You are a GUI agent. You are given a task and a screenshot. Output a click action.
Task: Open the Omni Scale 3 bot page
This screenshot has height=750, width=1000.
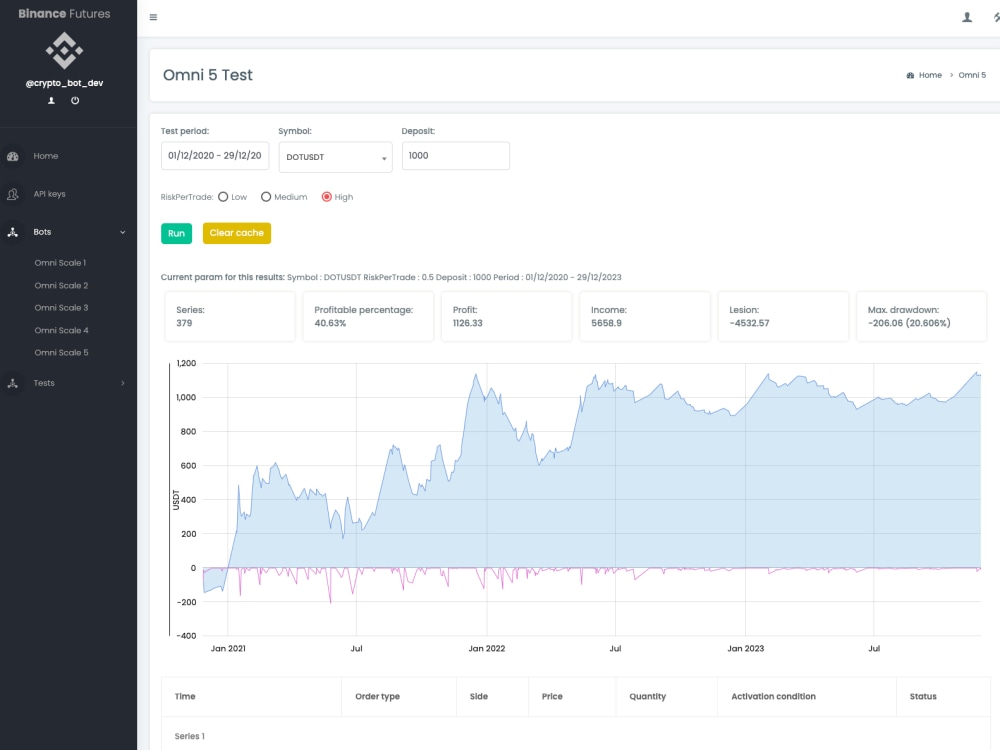60,307
